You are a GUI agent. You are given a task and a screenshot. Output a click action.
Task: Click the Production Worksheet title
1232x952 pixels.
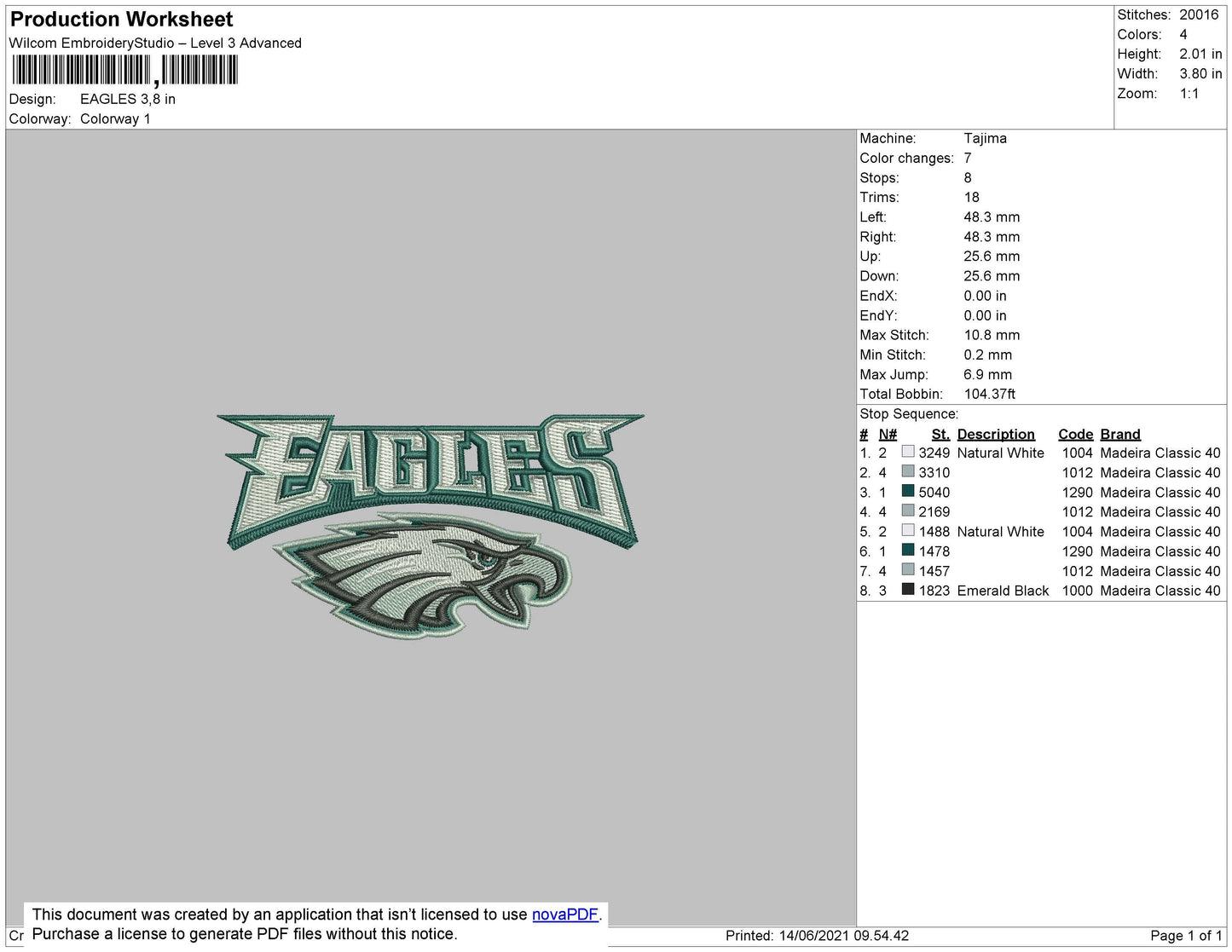(121, 20)
